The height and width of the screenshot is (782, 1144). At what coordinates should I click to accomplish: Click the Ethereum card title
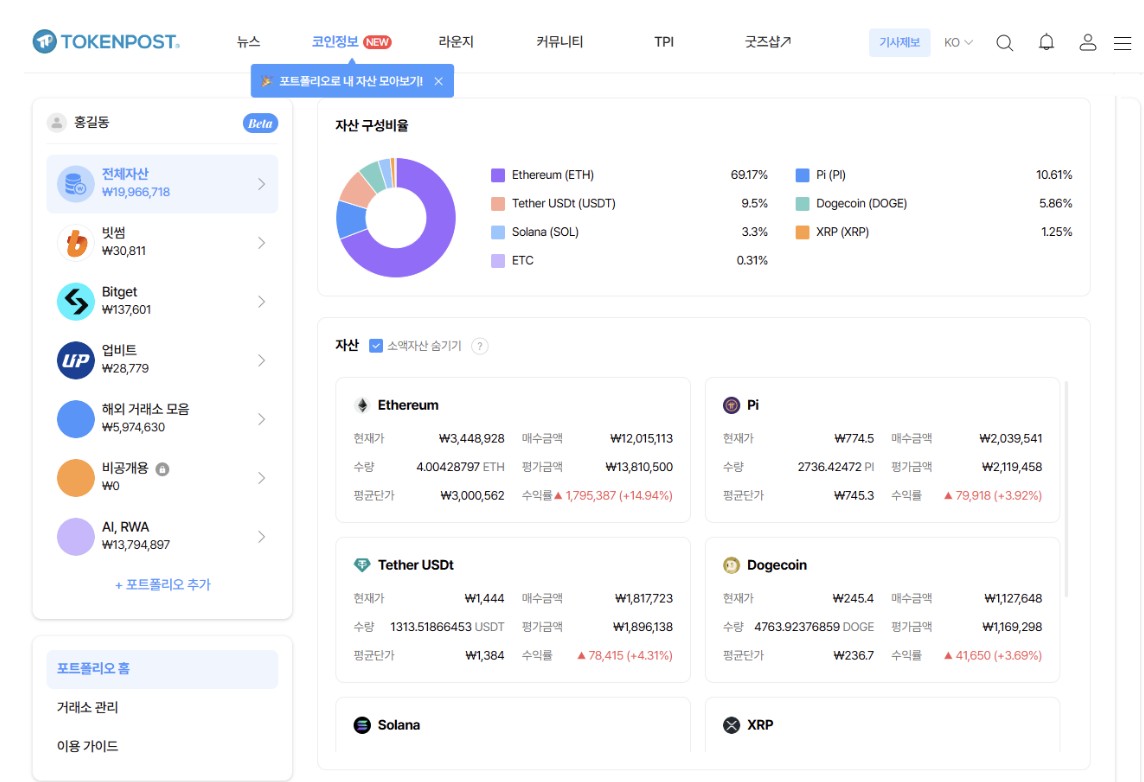tap(408, 405)
